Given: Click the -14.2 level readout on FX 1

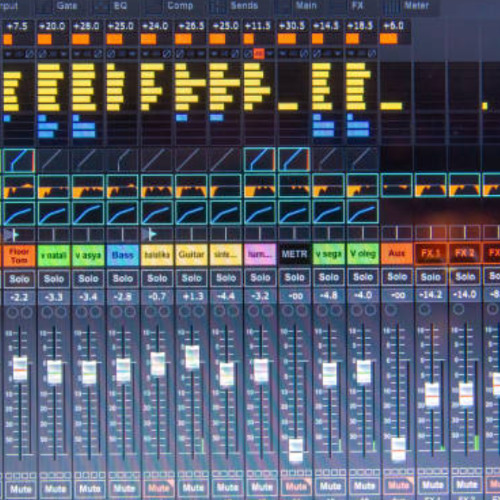Looking at the screenshot, I should pos(431,295).
